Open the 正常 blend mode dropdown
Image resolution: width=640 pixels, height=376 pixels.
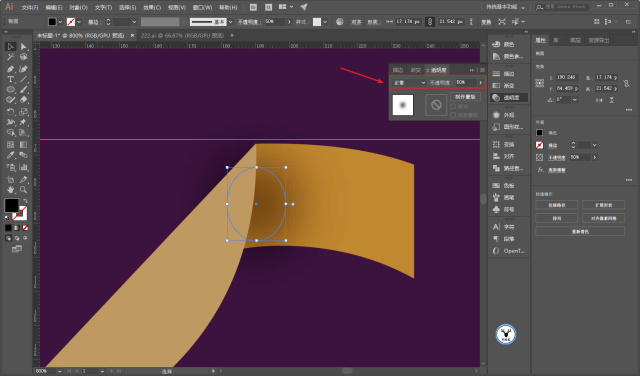[409, 83]
